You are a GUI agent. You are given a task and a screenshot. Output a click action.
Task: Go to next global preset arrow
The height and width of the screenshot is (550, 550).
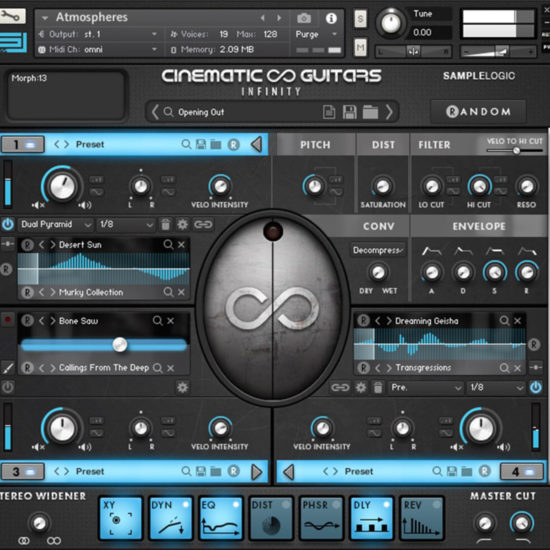pyautogui.click(x=389, y=112)
